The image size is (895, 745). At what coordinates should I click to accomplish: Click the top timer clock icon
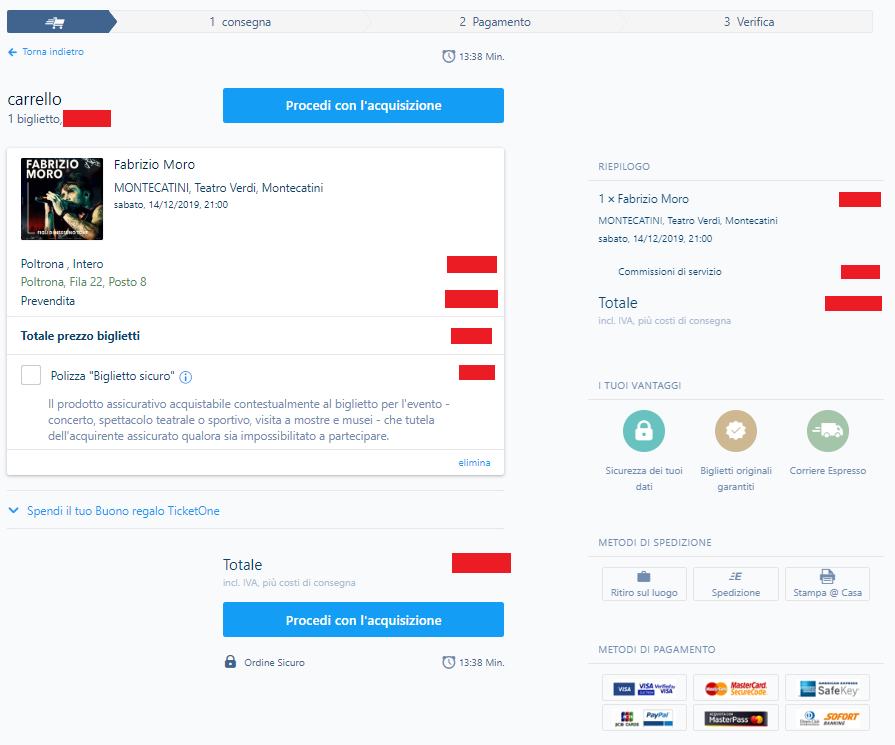[449, 56]
